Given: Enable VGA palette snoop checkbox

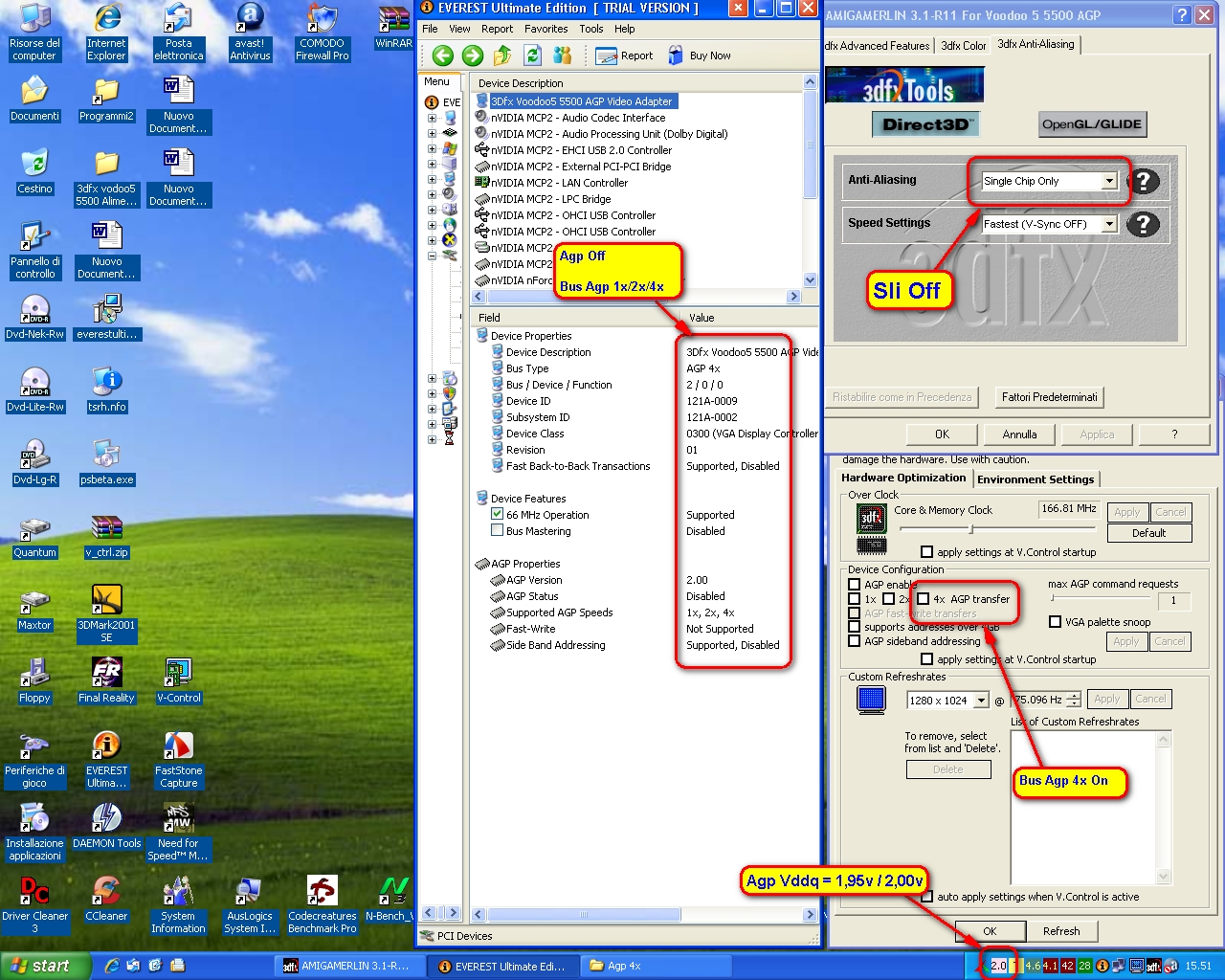Looking at the screenshot, I should click(x=1056, y=621).
